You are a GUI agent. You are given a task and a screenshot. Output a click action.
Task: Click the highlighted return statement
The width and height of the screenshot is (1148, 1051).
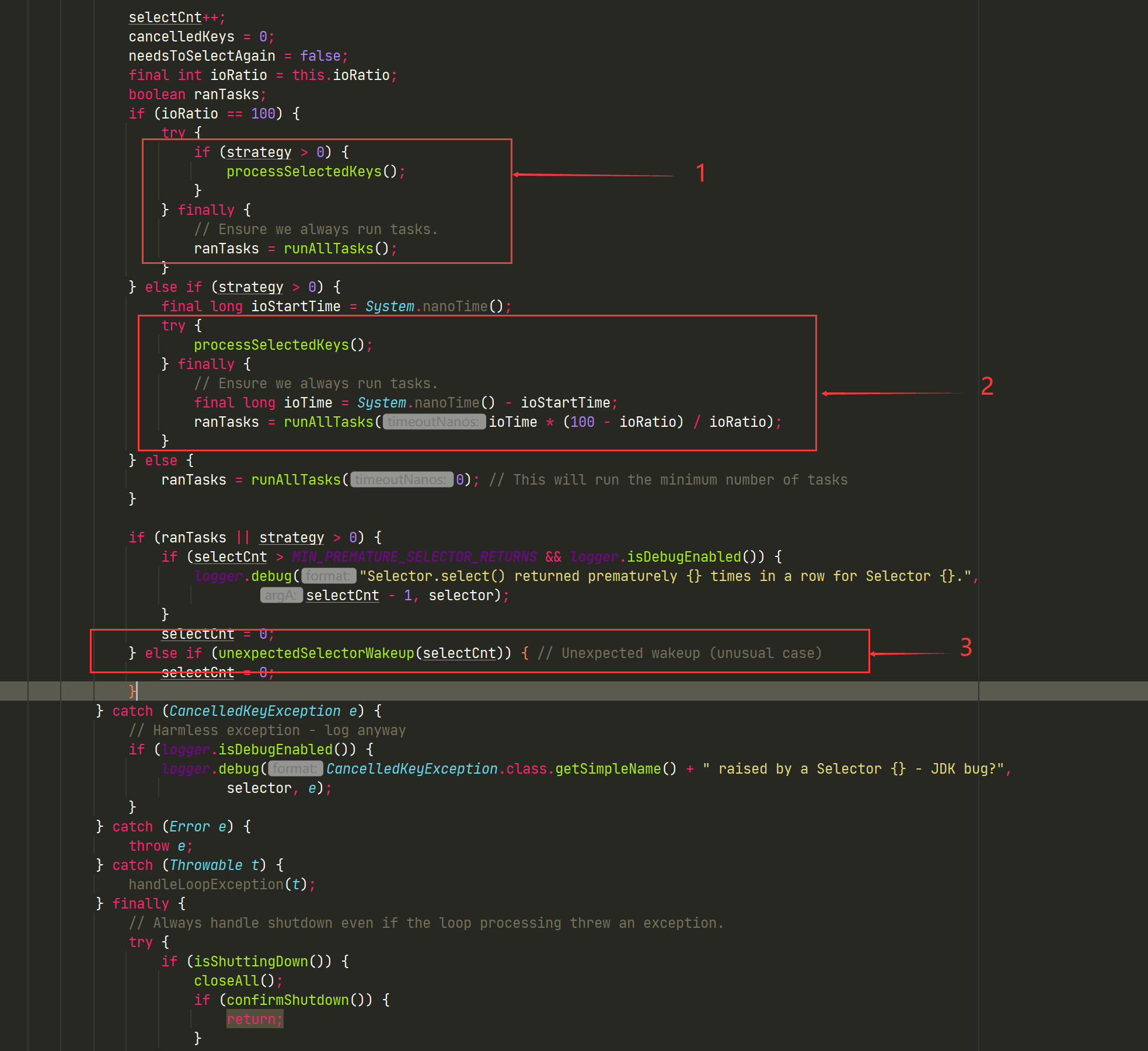tap(254, 1019)
